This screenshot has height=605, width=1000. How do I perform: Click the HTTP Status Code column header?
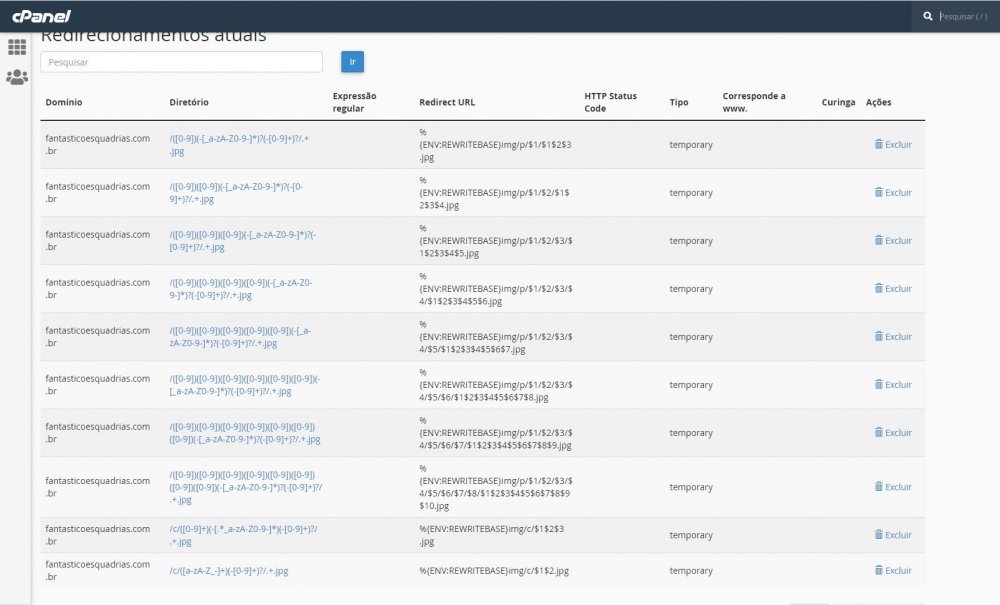click(x=610, y=102)
